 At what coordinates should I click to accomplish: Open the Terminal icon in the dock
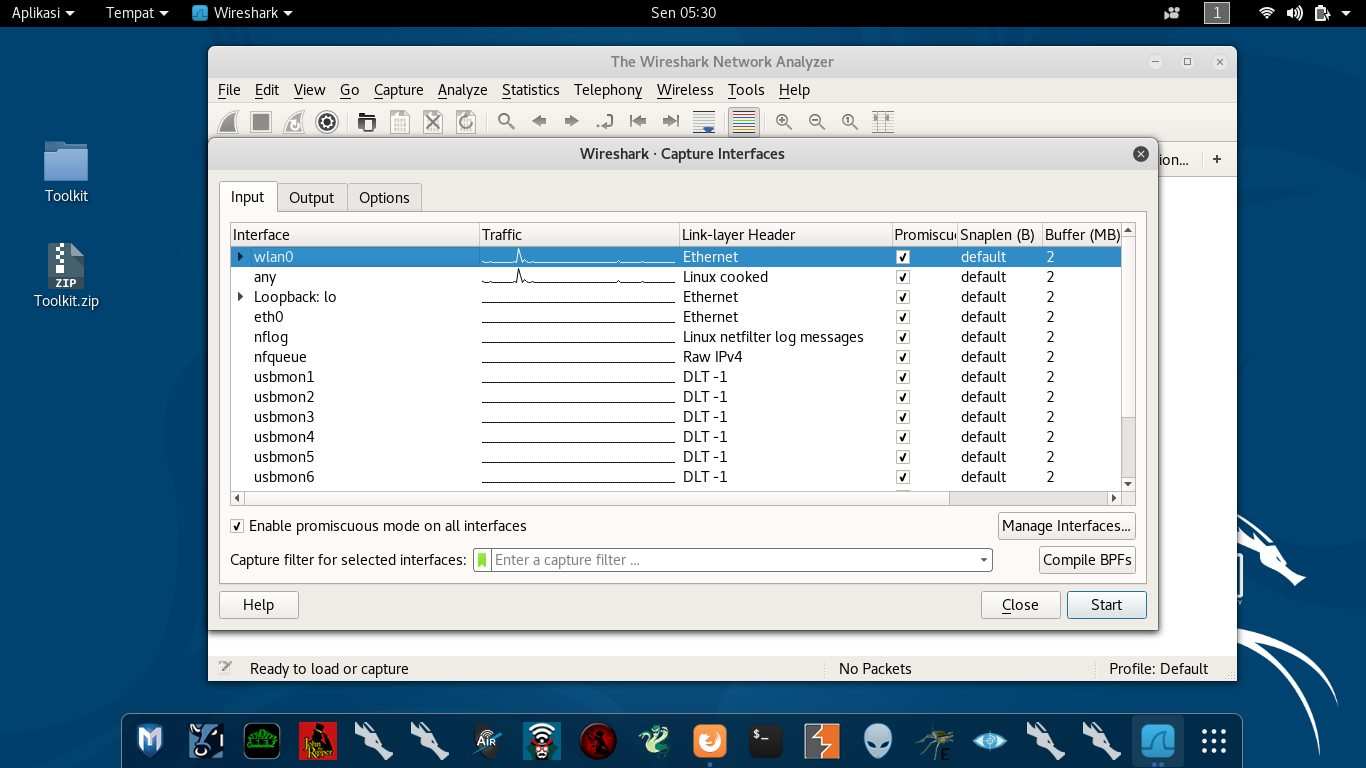766,740
